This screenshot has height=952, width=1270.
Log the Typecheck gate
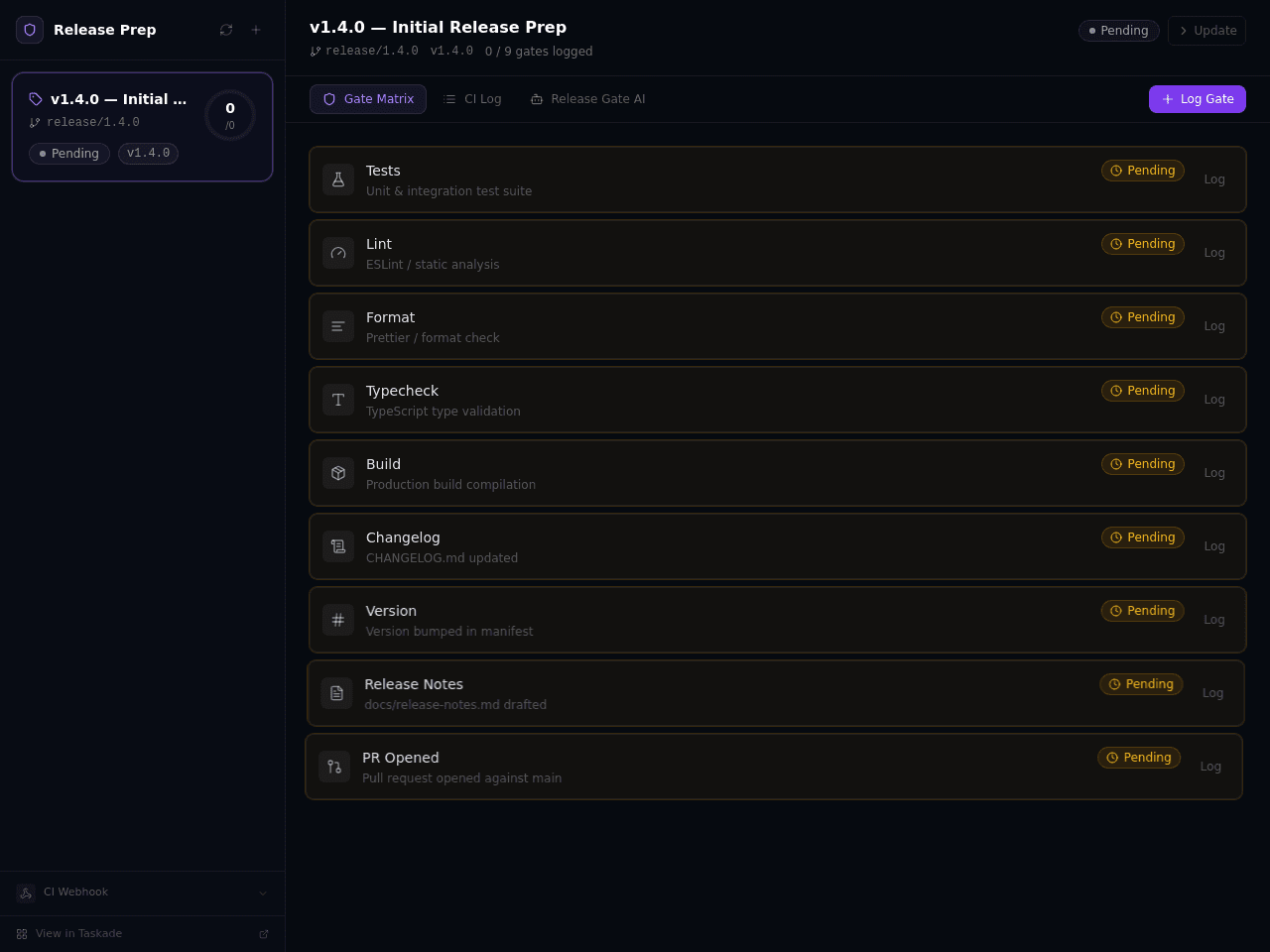click(1214, 400)
